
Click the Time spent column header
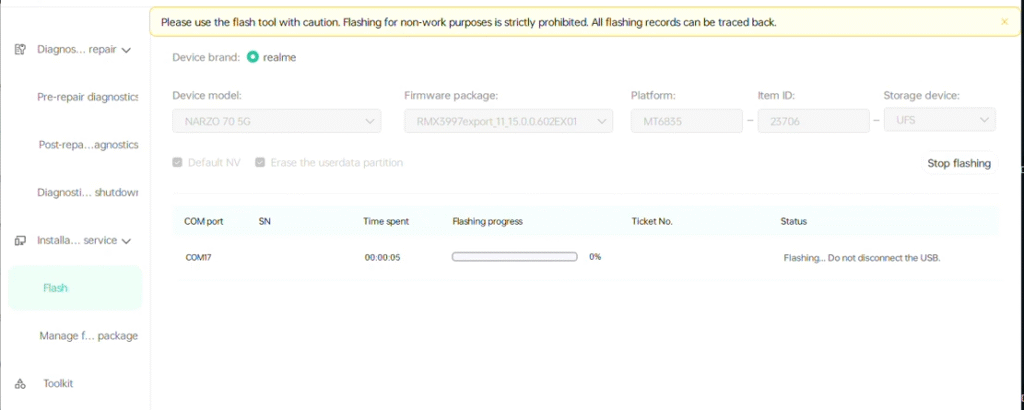coord(386,221)
